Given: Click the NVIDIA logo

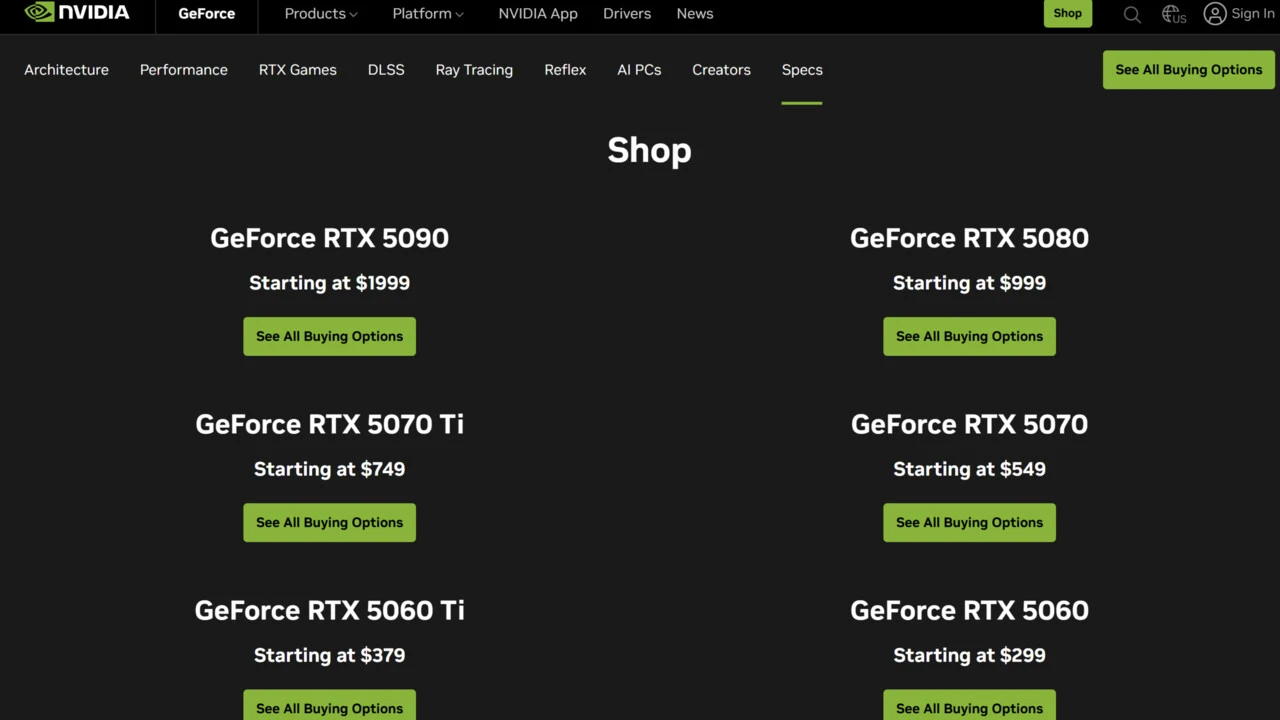Looking at the screenshot, I should 77,13.
